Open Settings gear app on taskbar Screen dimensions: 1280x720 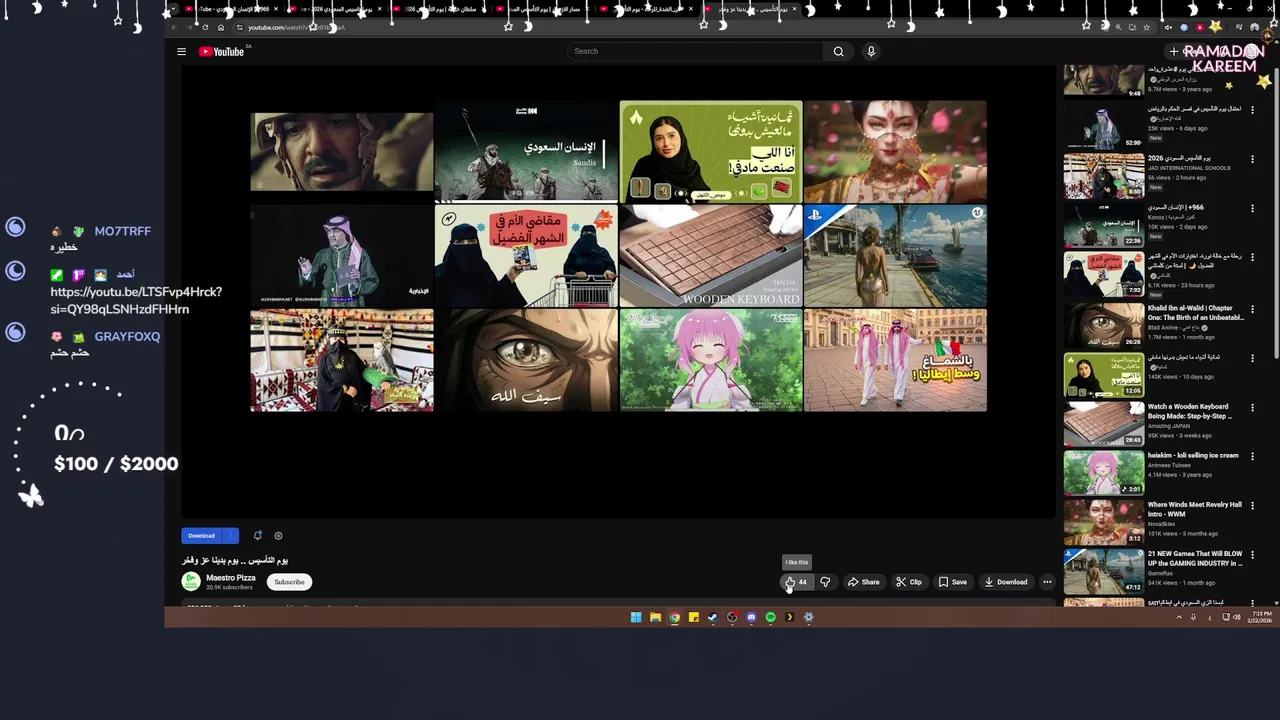(809, 617)
